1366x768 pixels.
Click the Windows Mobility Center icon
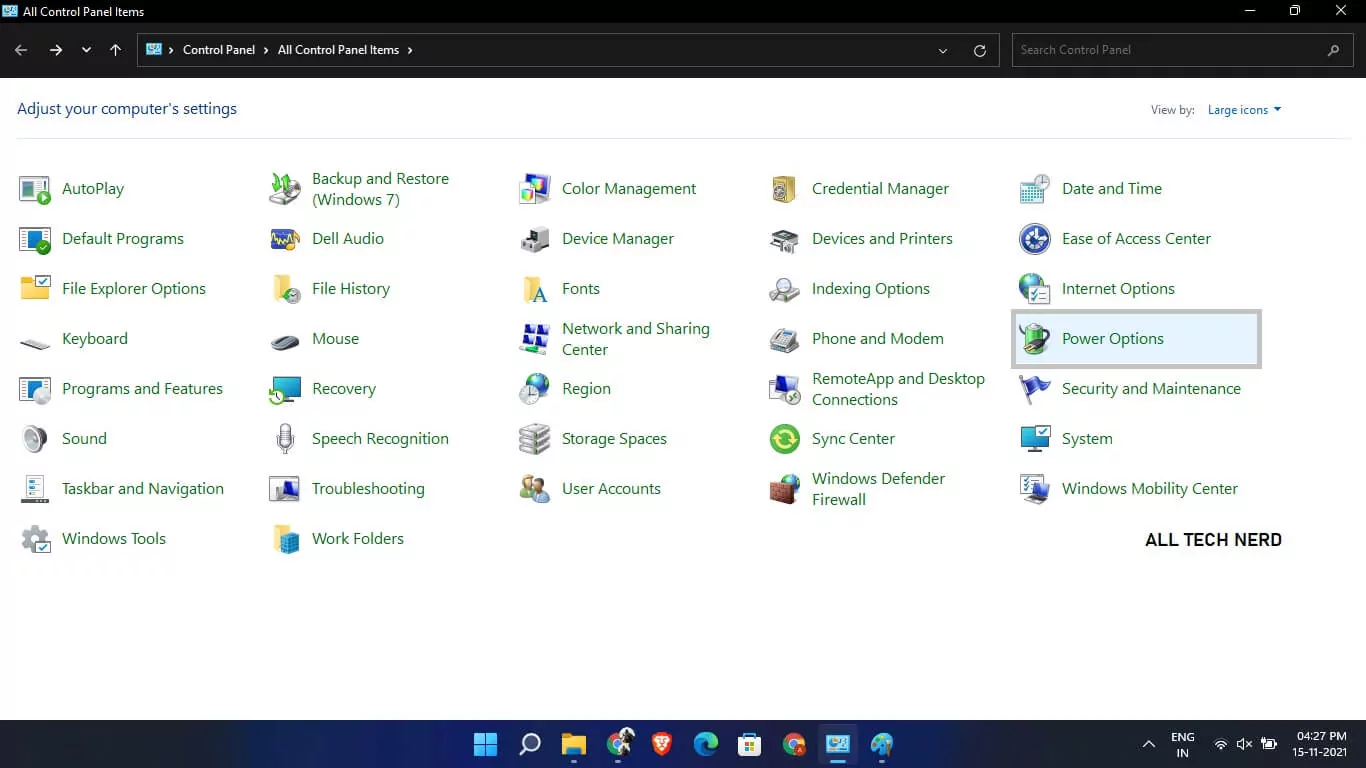[x=1035, y=489]
